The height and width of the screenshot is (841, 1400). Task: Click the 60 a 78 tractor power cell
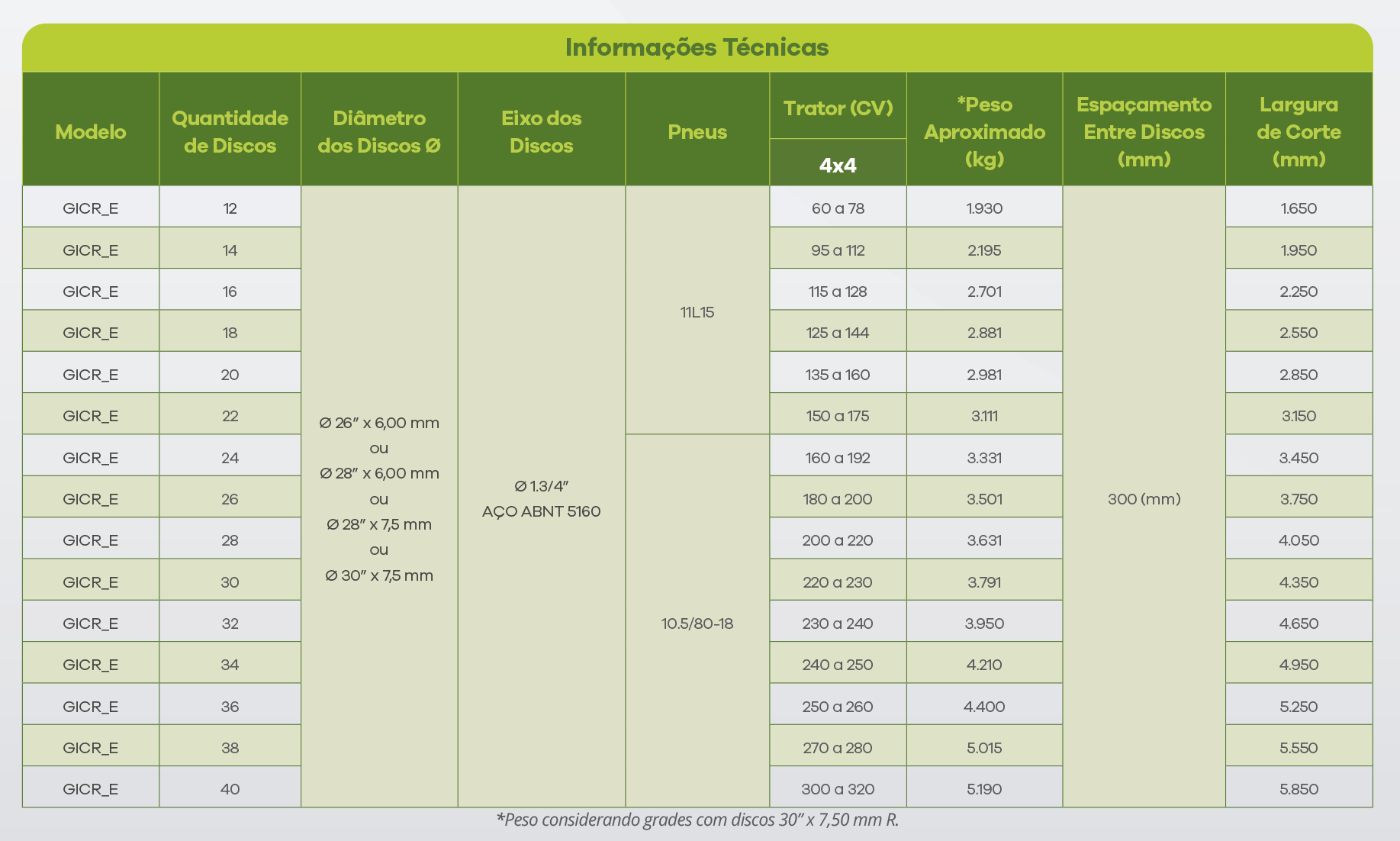[838, 208]
